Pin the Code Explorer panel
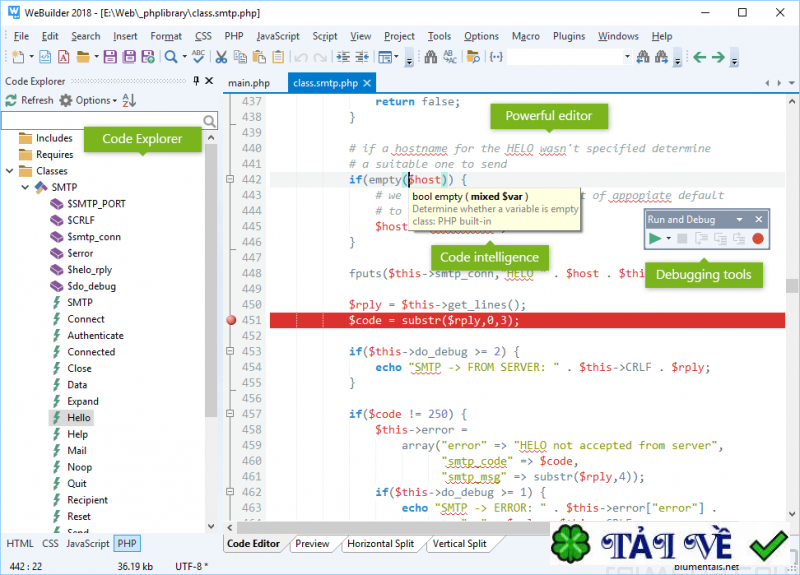This screenshot has width=800, height=575. pyautogui.click(x=196, y=81)
